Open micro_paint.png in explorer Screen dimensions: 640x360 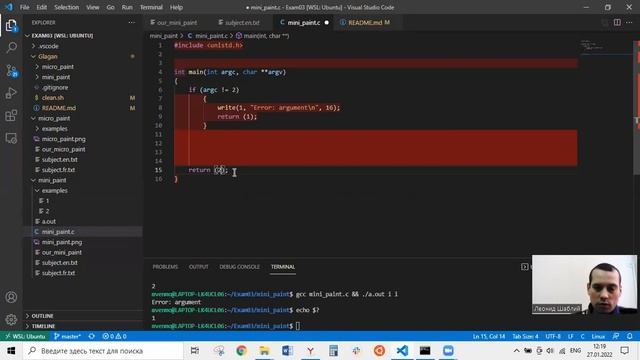(x=63, y=139)
